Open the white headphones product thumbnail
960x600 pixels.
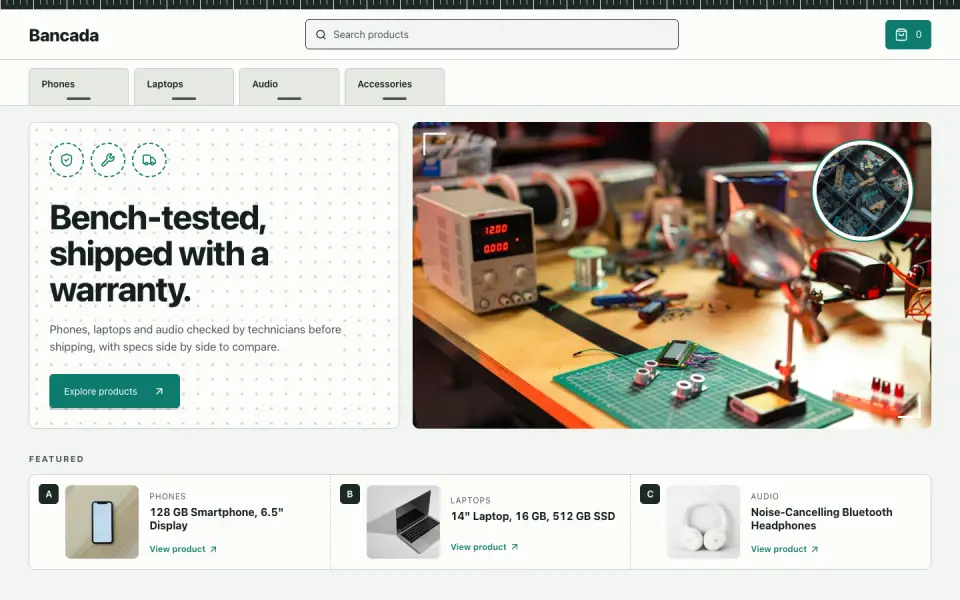pos(703,522)
